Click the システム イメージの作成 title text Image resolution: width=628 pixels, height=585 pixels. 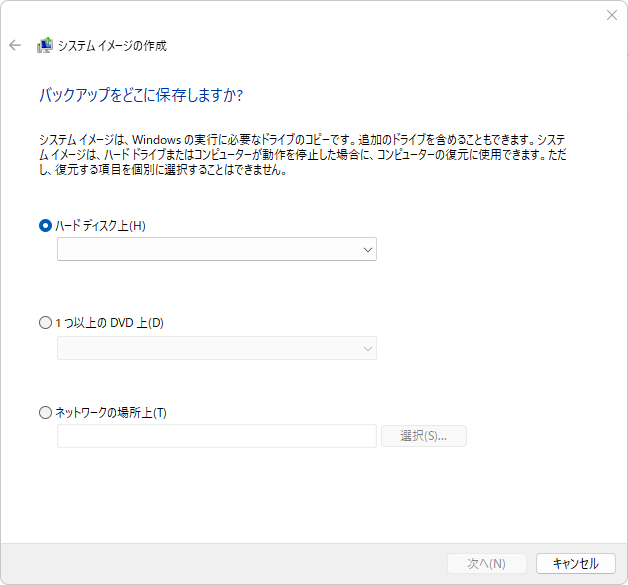click(x=112, y=46)
